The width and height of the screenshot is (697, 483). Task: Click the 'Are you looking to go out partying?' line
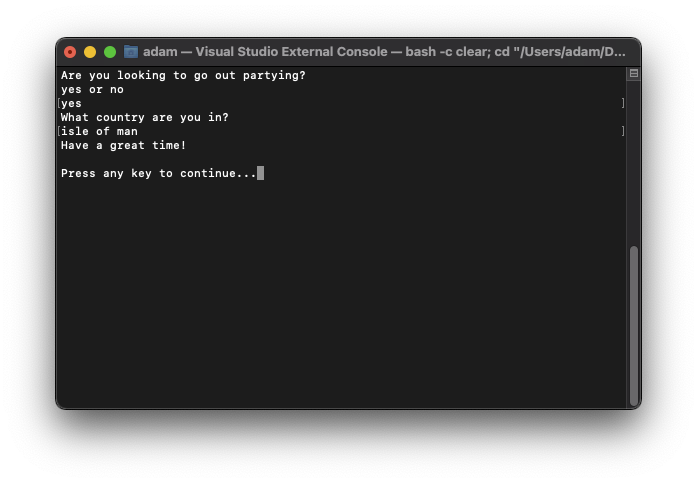coord(183,76)
